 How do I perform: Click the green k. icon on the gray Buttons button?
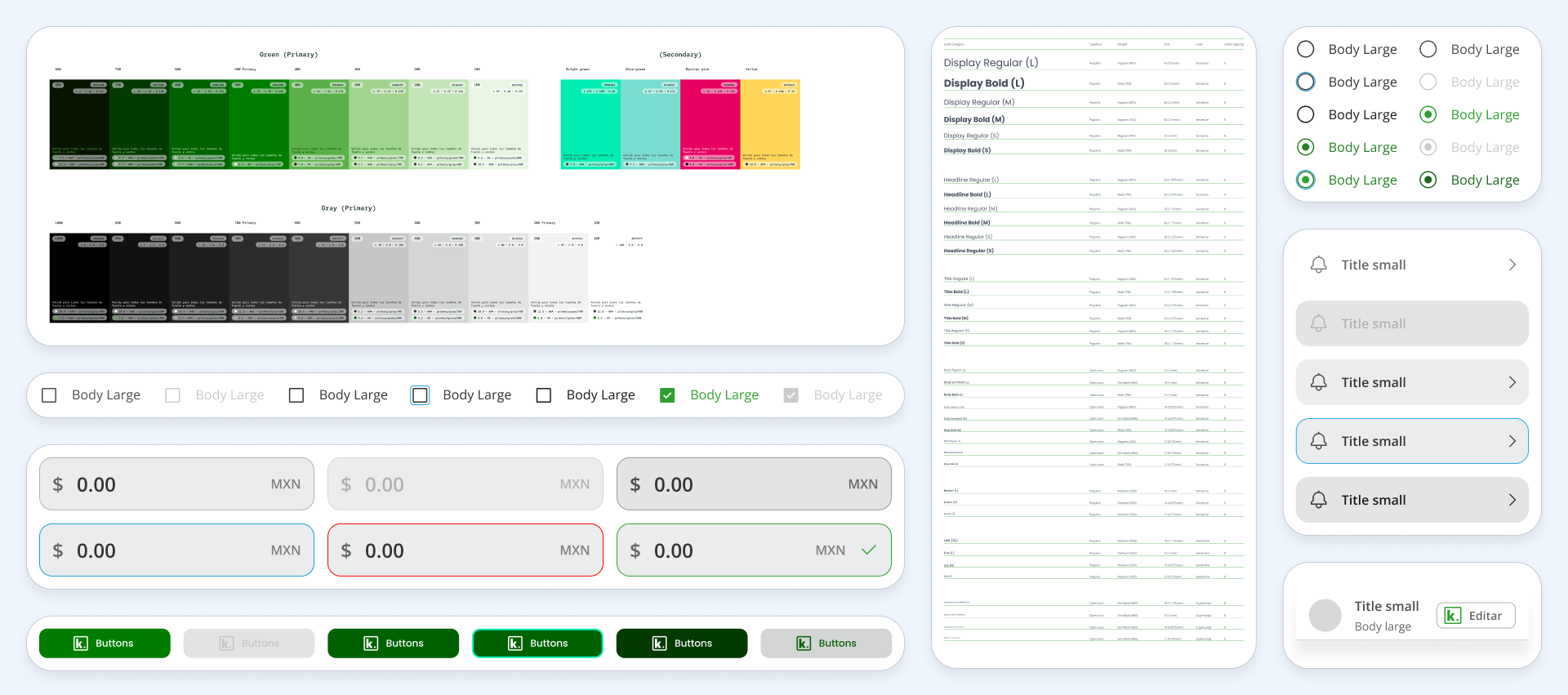point(804,644)
